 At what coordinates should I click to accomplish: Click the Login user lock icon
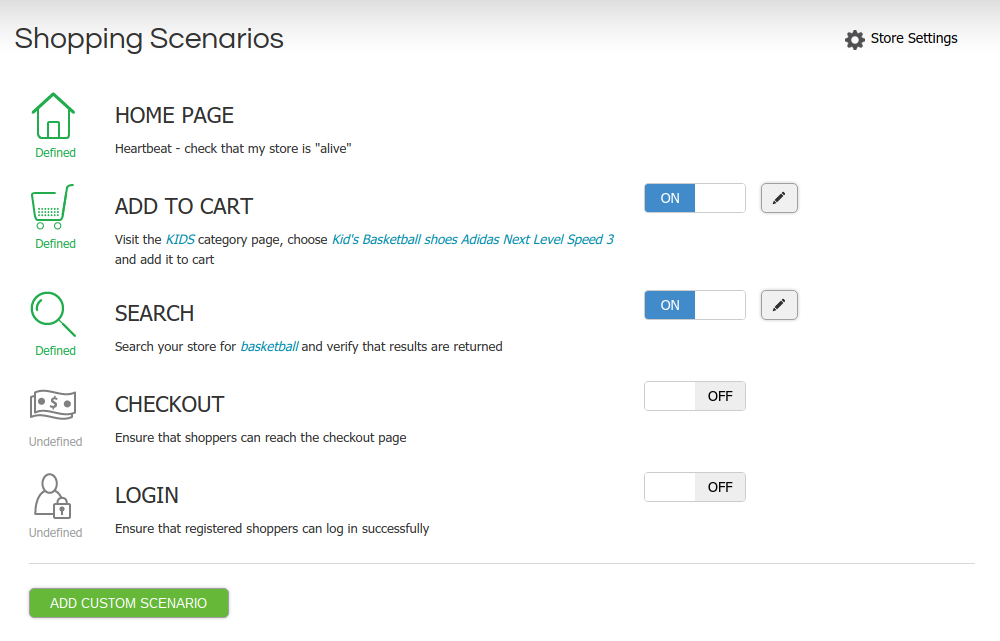[x=54, y=495]
